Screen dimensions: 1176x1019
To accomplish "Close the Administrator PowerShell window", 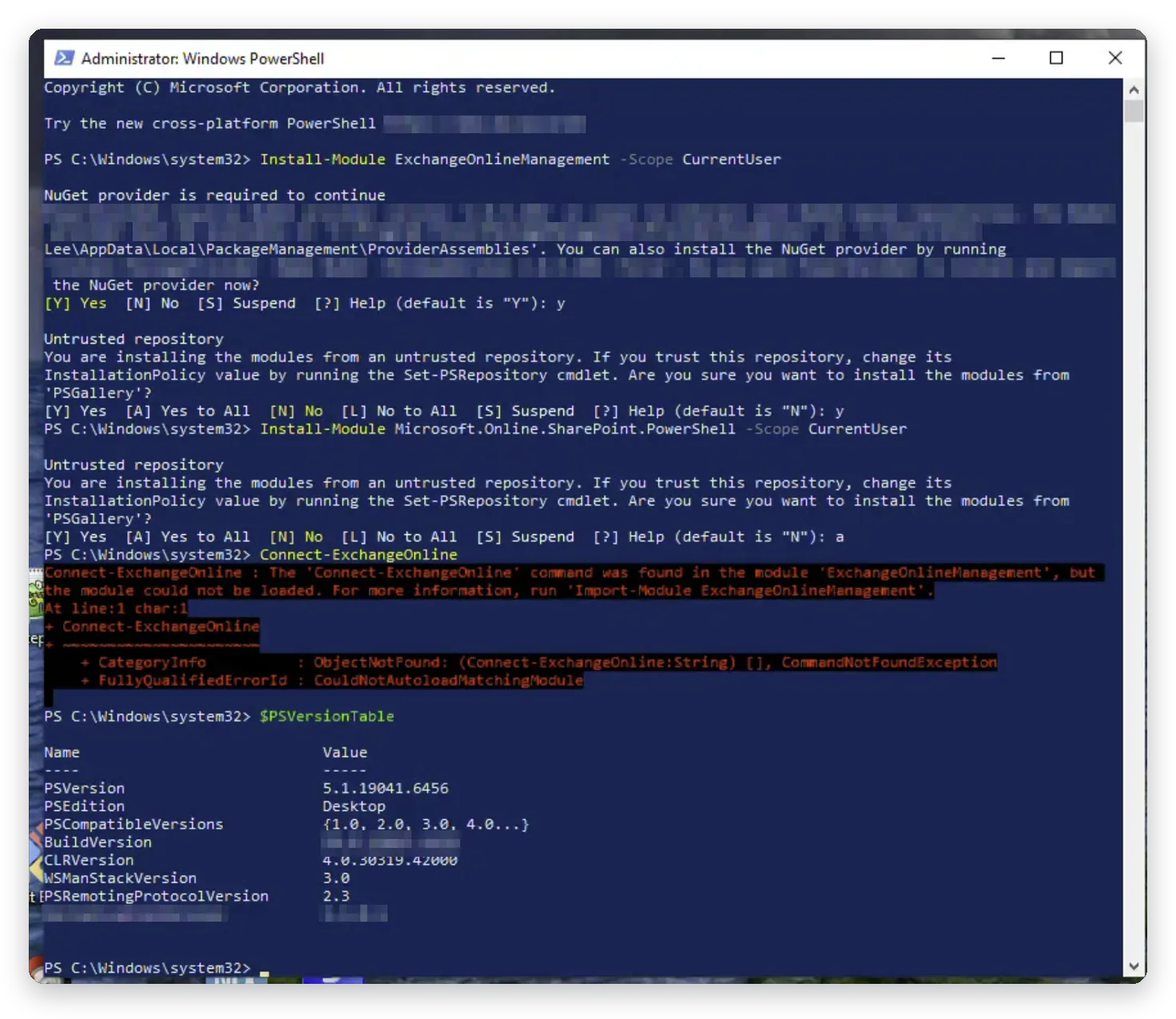I will (x=1115, y=58).
